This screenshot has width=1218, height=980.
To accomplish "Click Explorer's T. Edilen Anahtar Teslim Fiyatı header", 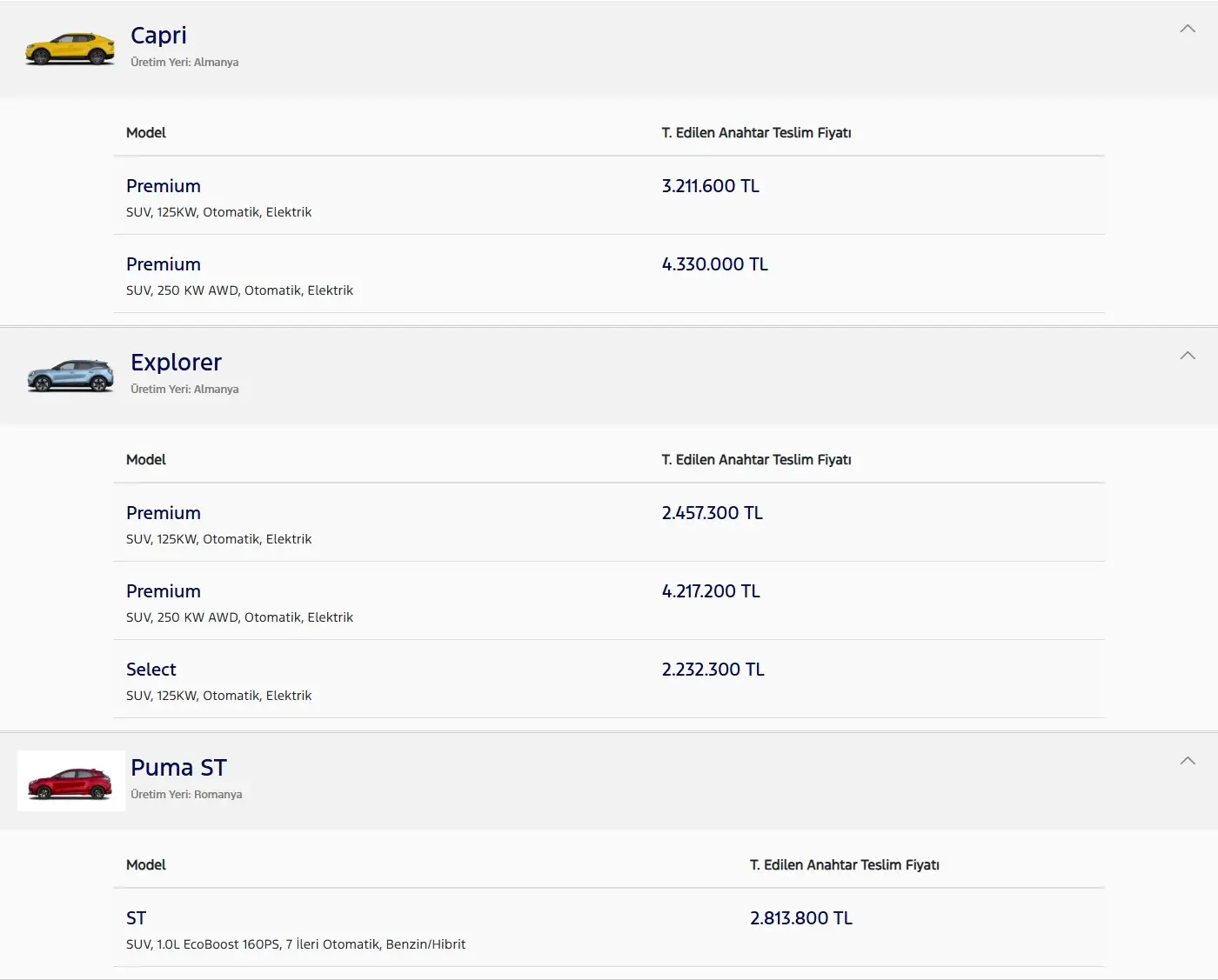I will click(x=756, y=460).
